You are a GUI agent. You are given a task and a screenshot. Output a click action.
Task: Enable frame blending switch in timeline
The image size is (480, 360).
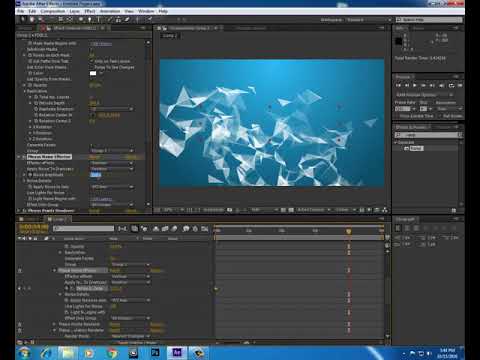pyautogui.click(x=165, y=229)
